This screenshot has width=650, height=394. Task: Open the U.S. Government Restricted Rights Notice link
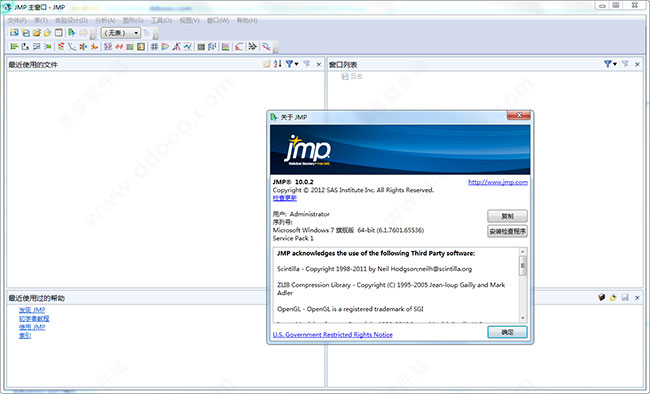(332, 334)
